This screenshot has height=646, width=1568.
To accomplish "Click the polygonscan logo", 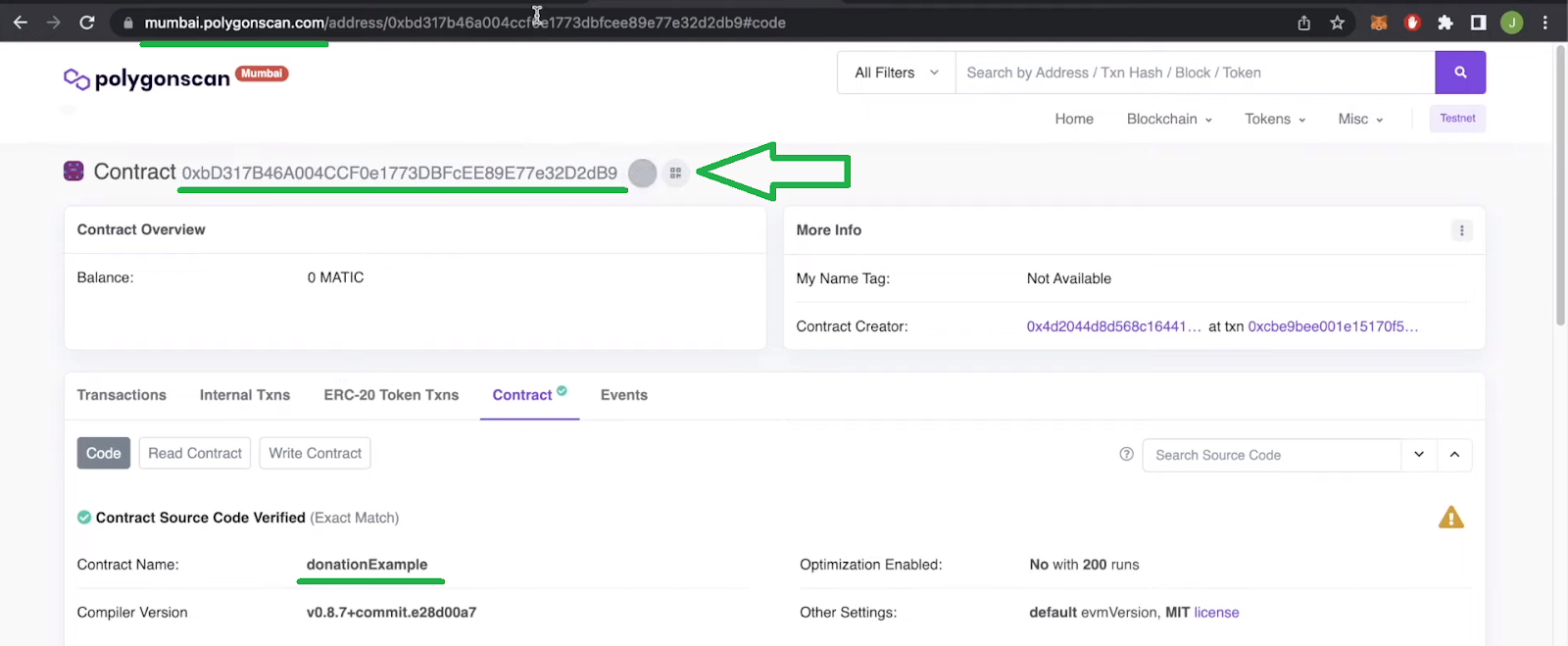I will [x=147, y=78].
